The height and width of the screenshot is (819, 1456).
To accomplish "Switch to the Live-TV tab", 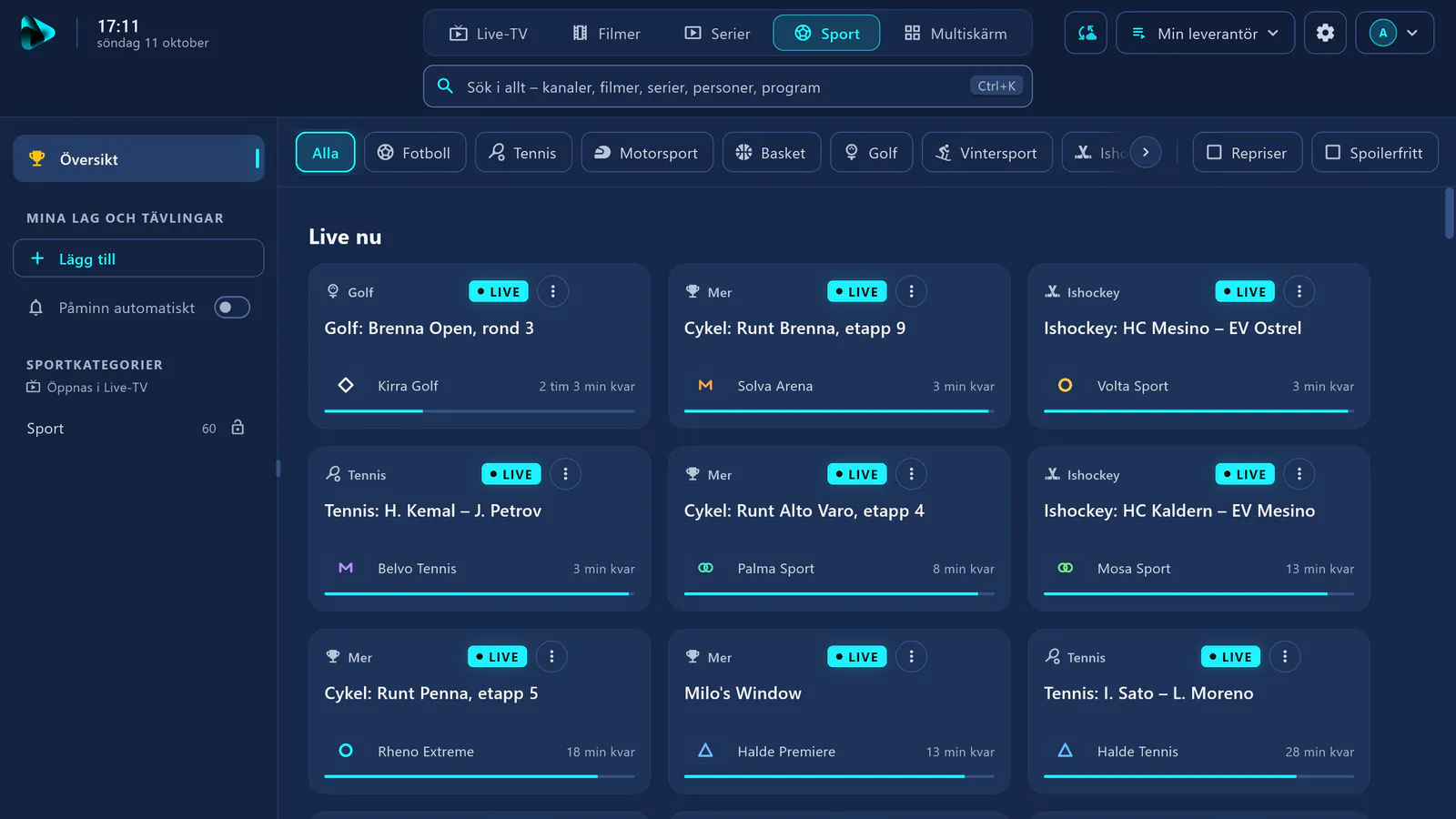I will (x=489, y=33).
